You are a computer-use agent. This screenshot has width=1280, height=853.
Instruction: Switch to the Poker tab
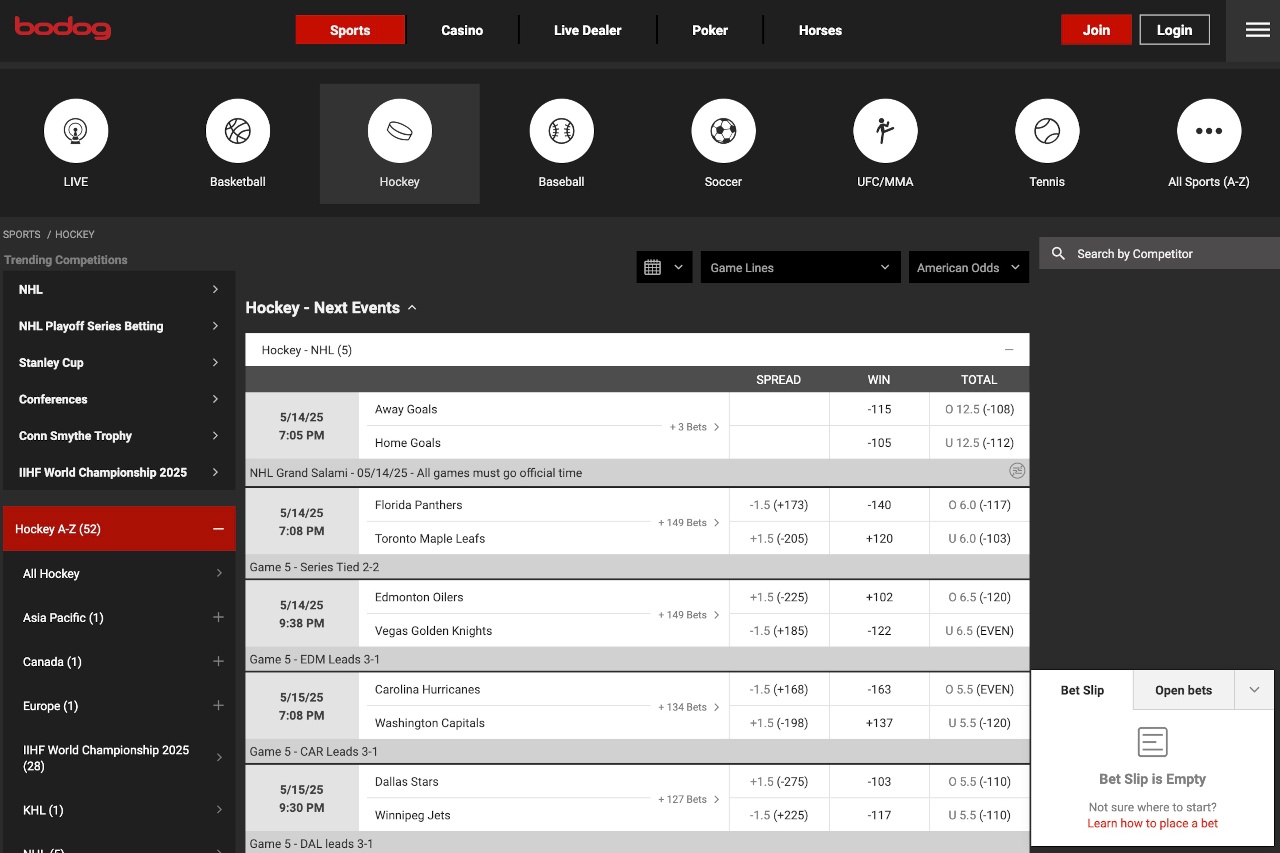tap(710, 30)
